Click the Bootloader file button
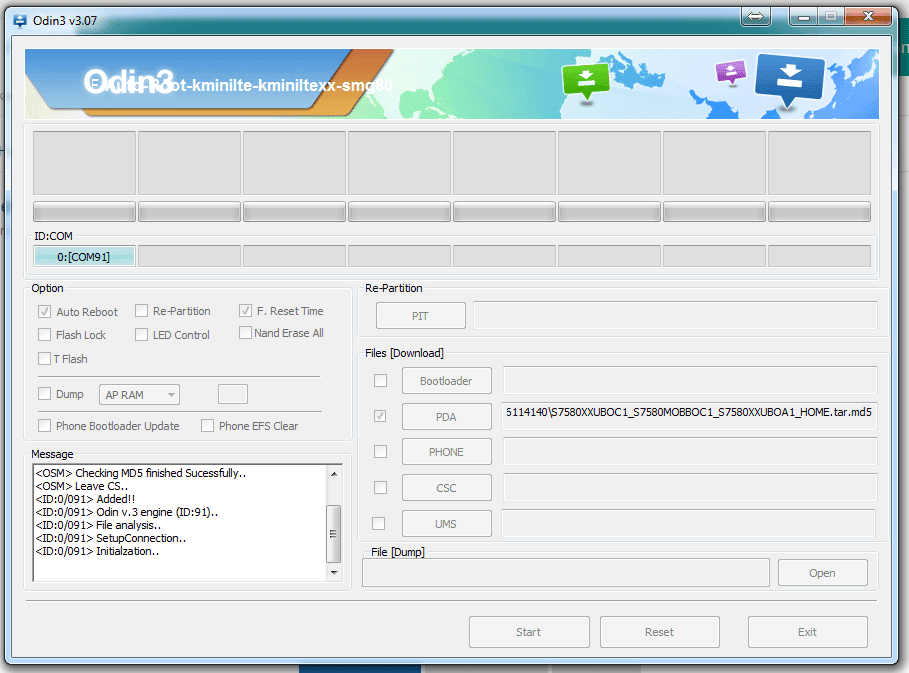This screenshot has width=909, height=673. [446, 381]
